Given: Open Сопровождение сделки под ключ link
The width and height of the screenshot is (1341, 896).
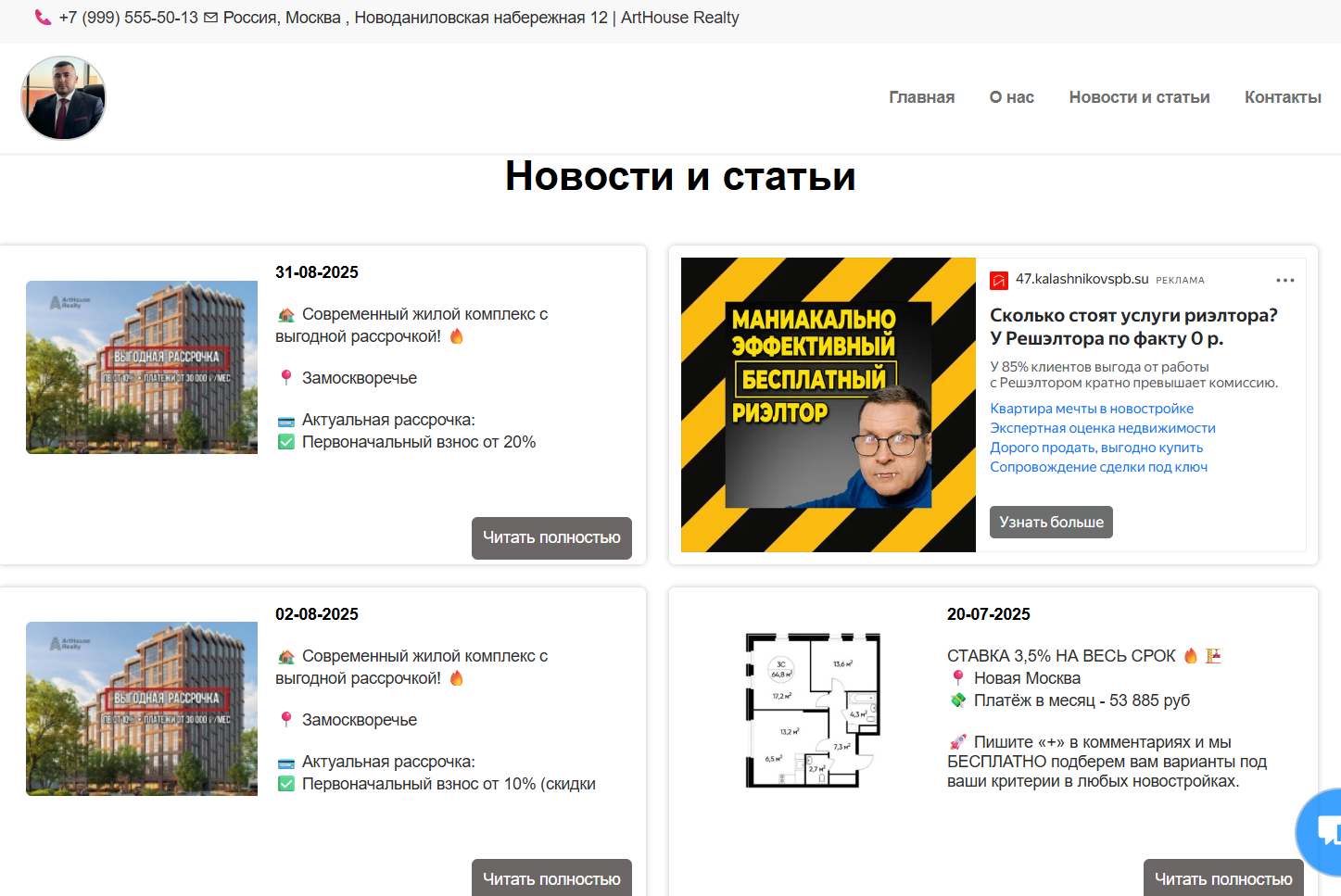Looking at the screenshot, I should 1098,467.
